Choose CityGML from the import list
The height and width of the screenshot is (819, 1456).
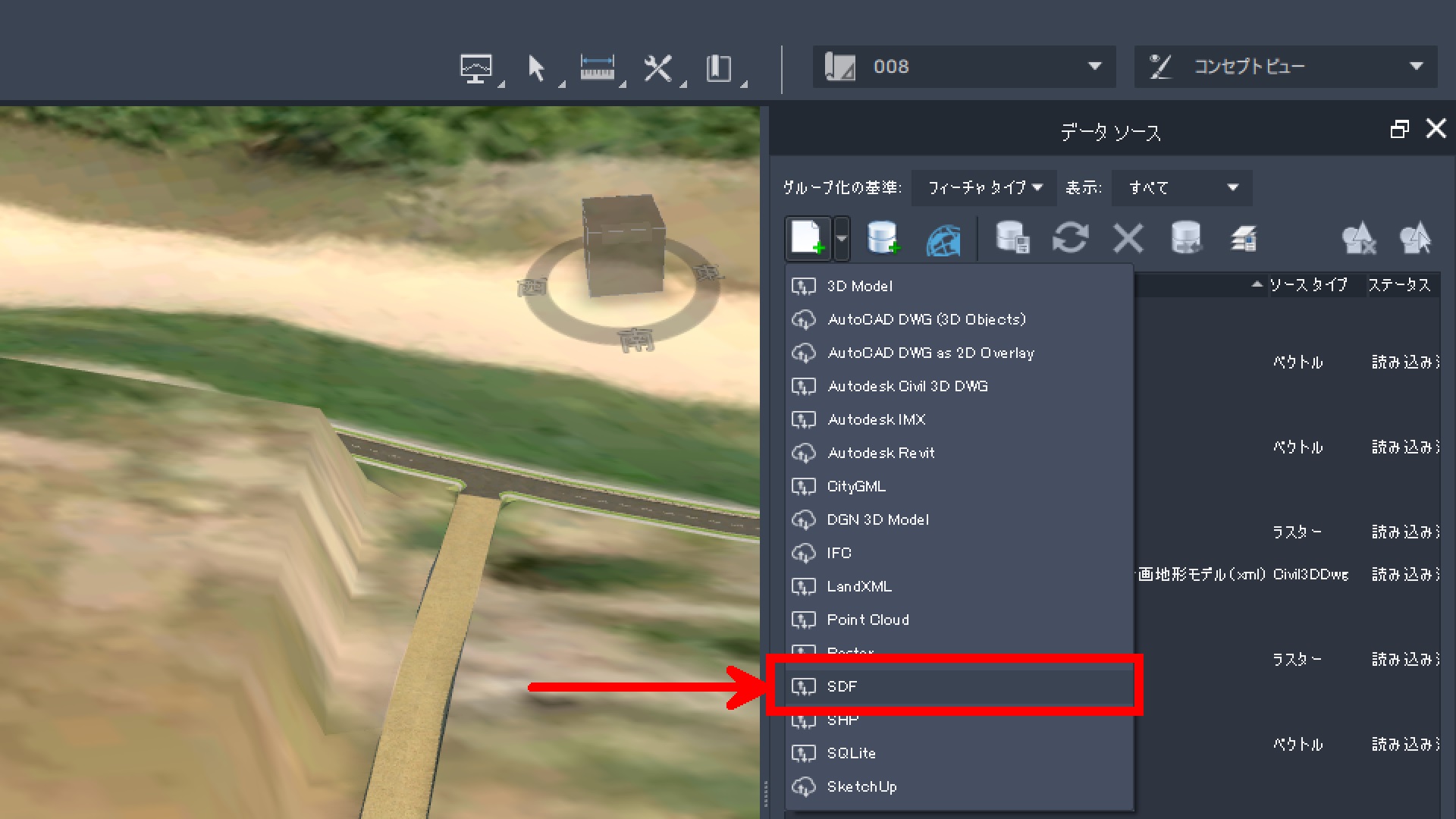(x=959, y=486)
